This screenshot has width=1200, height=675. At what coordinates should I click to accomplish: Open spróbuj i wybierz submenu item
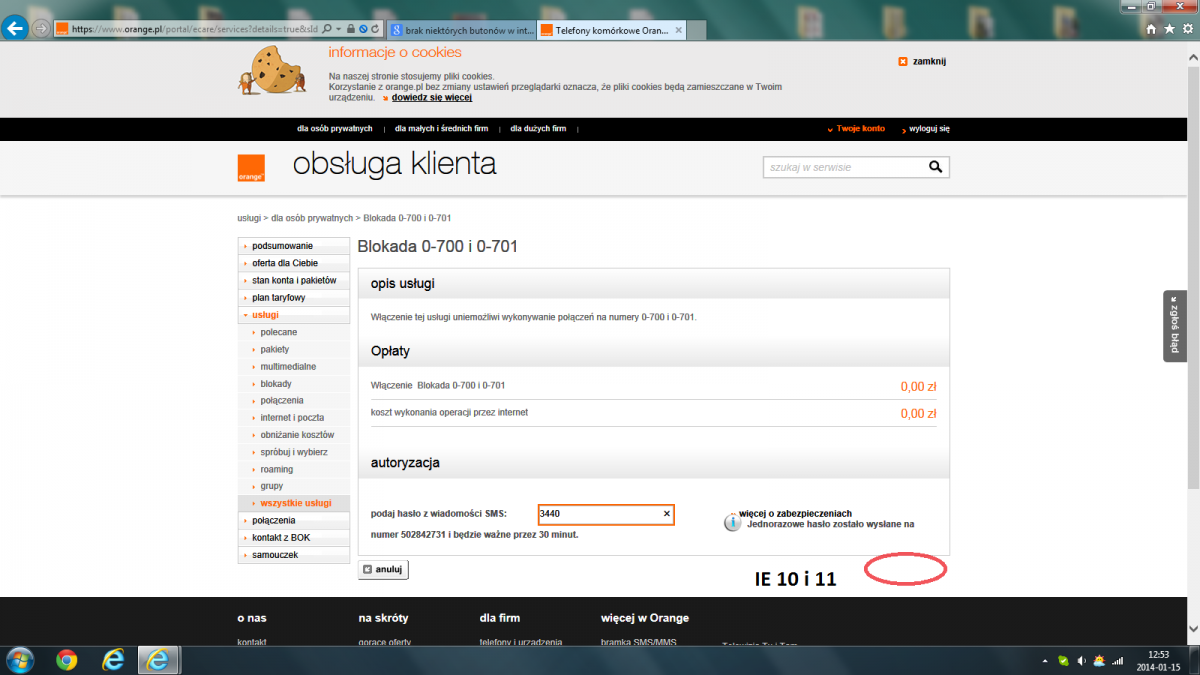[294, 452]
